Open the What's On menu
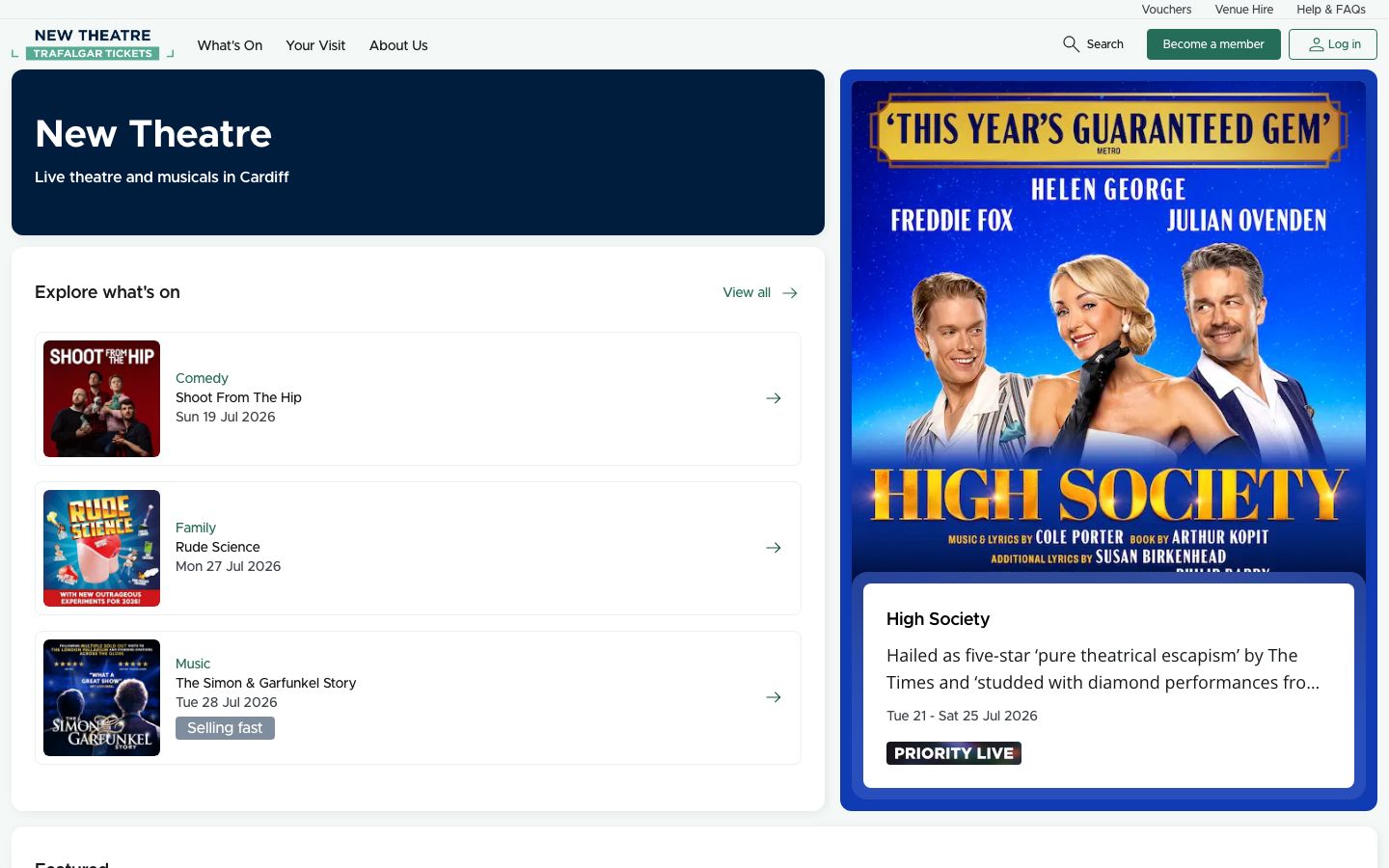 230,45
